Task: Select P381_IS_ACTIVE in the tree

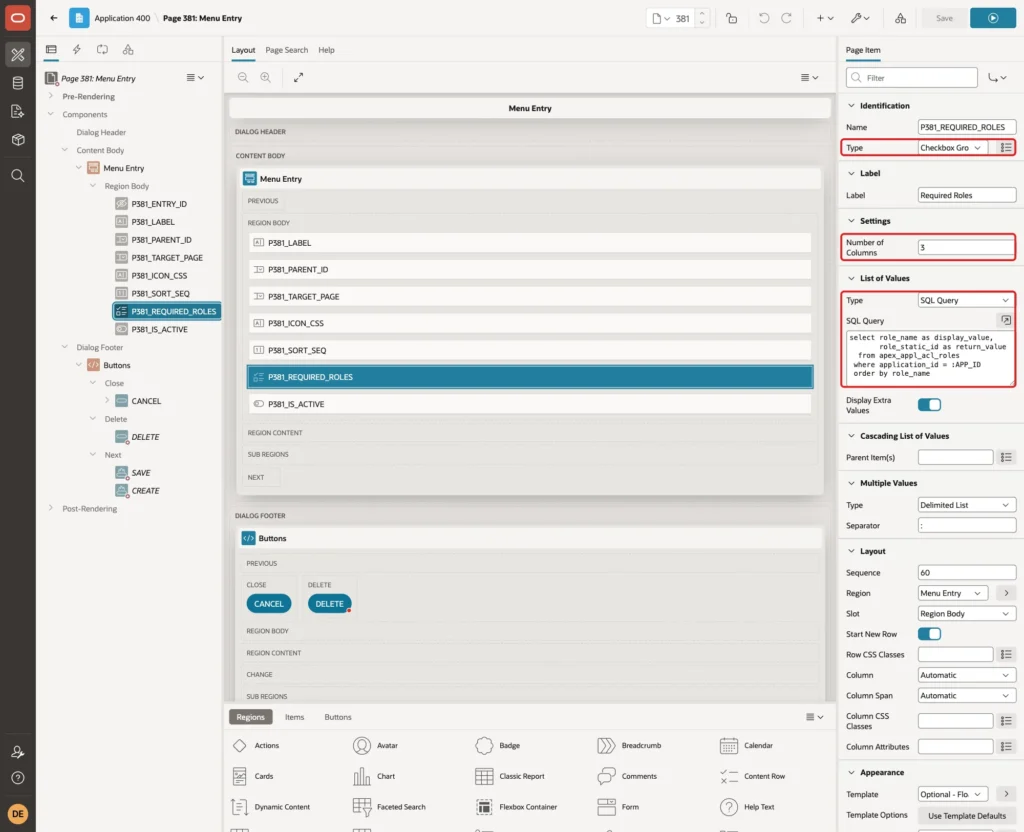Action: [159, 330]
